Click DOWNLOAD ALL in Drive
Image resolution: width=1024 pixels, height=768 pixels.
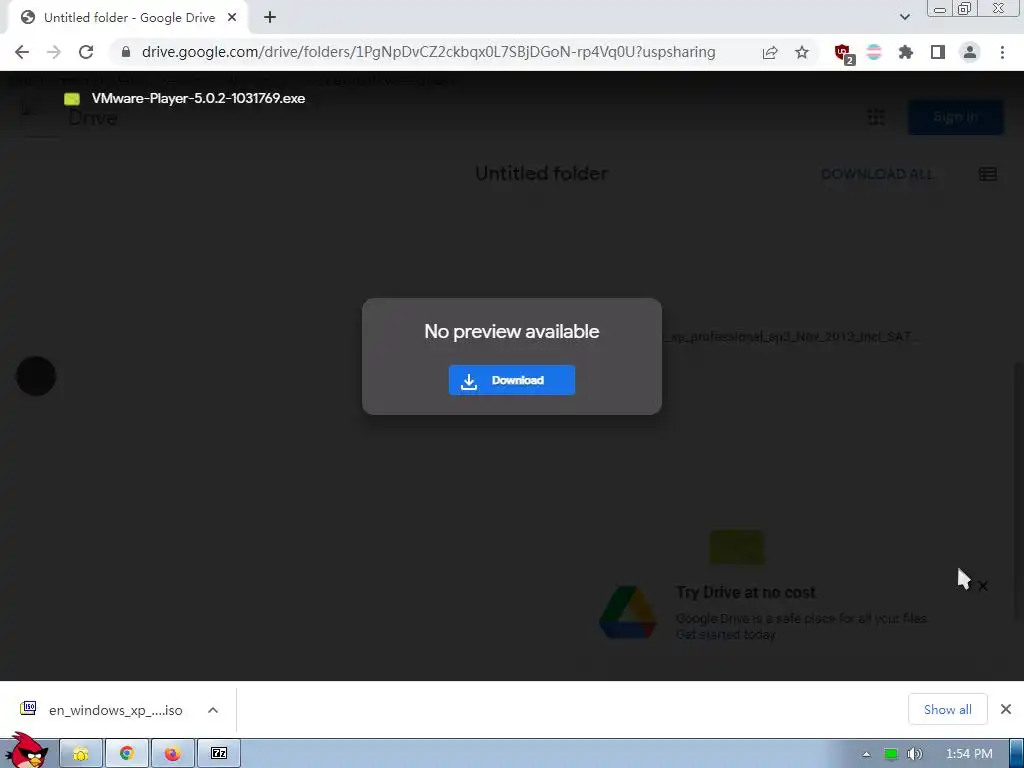tap(877, 174)
